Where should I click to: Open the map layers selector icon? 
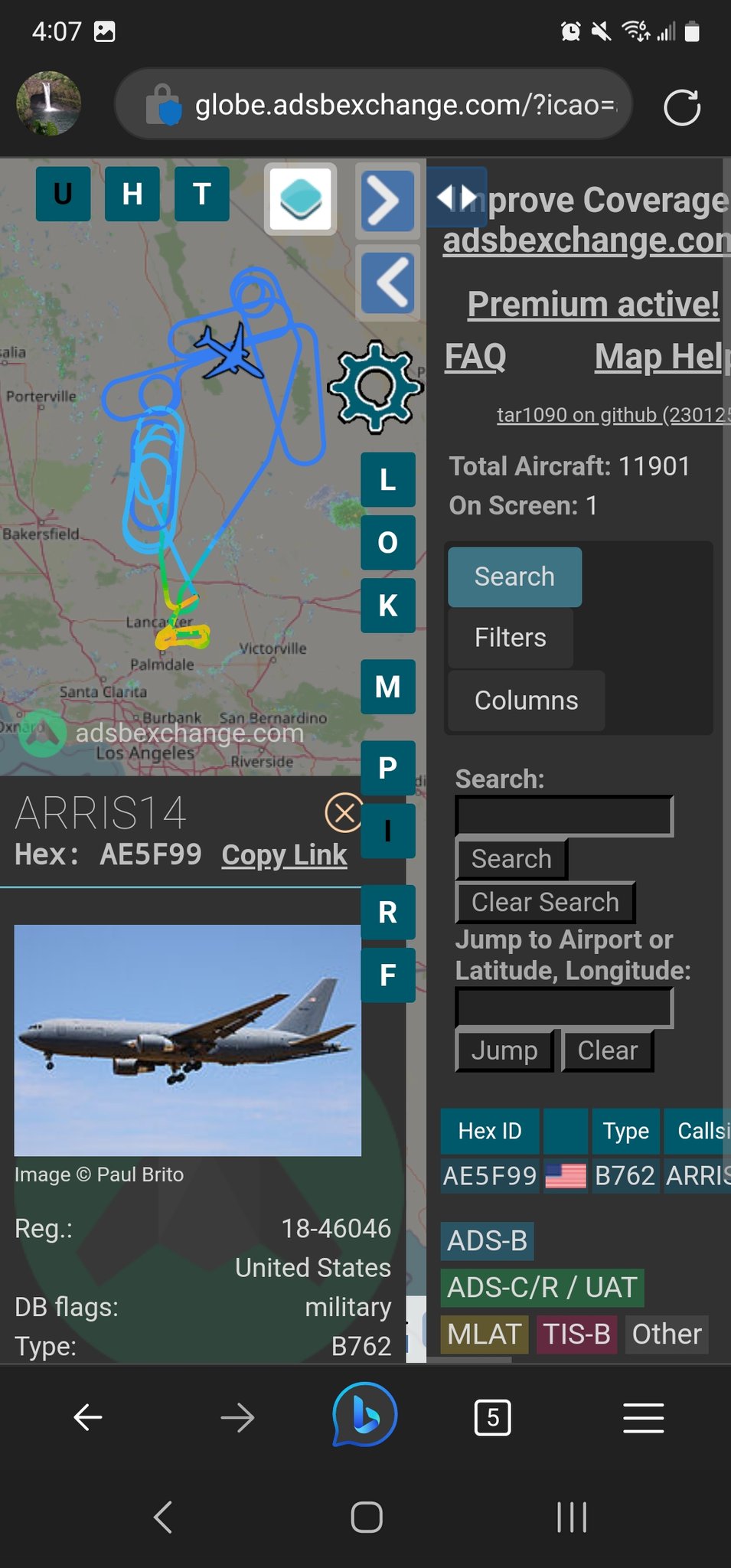[300, 199]
